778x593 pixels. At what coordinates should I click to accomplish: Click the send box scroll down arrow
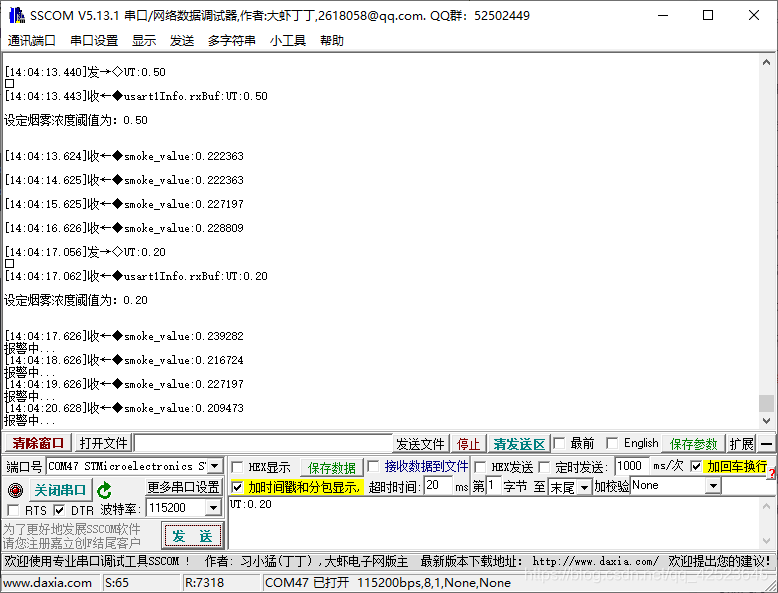pyautogui.click(x=766, y=541)
